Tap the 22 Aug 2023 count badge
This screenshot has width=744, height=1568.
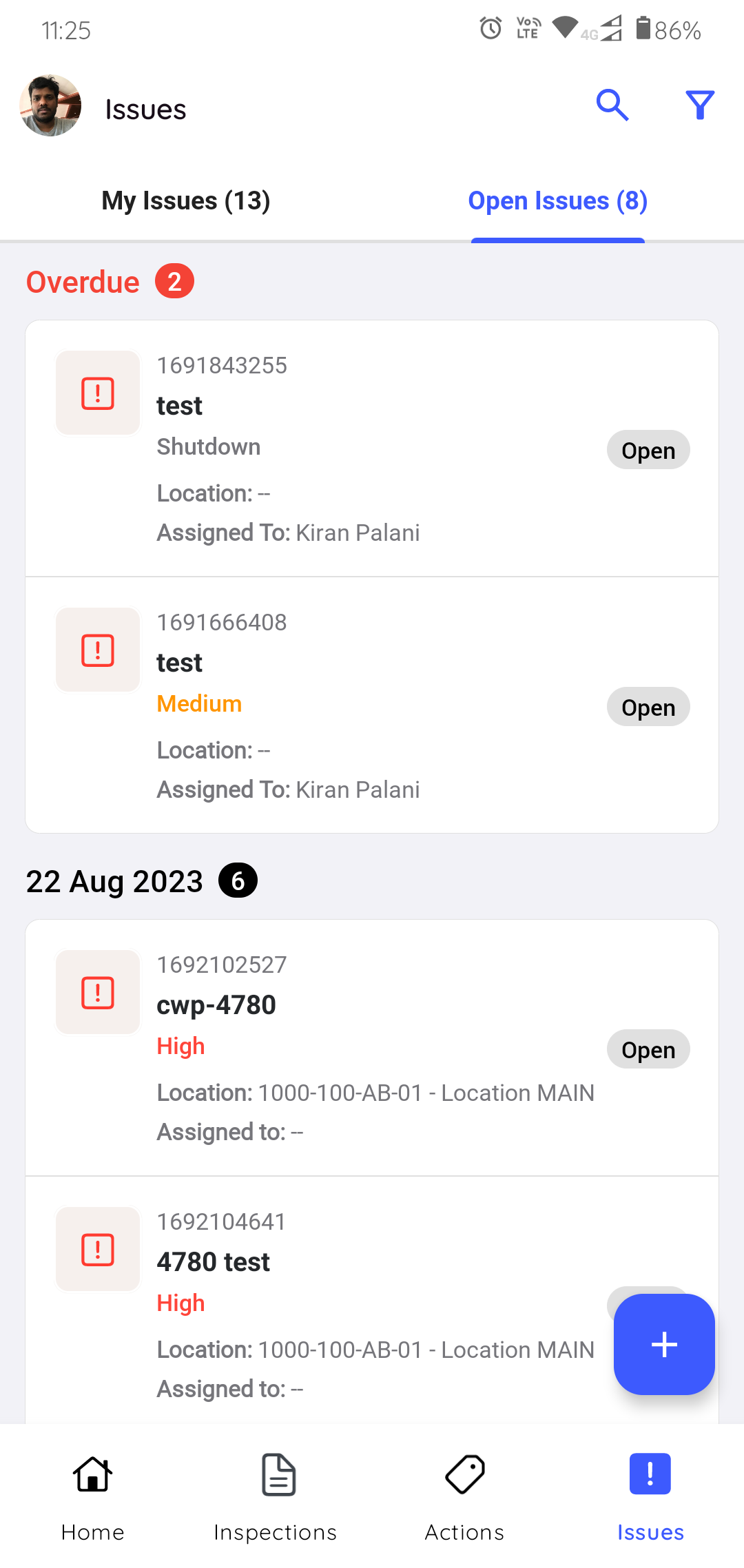pyautogui.click(x=238, y=881)
